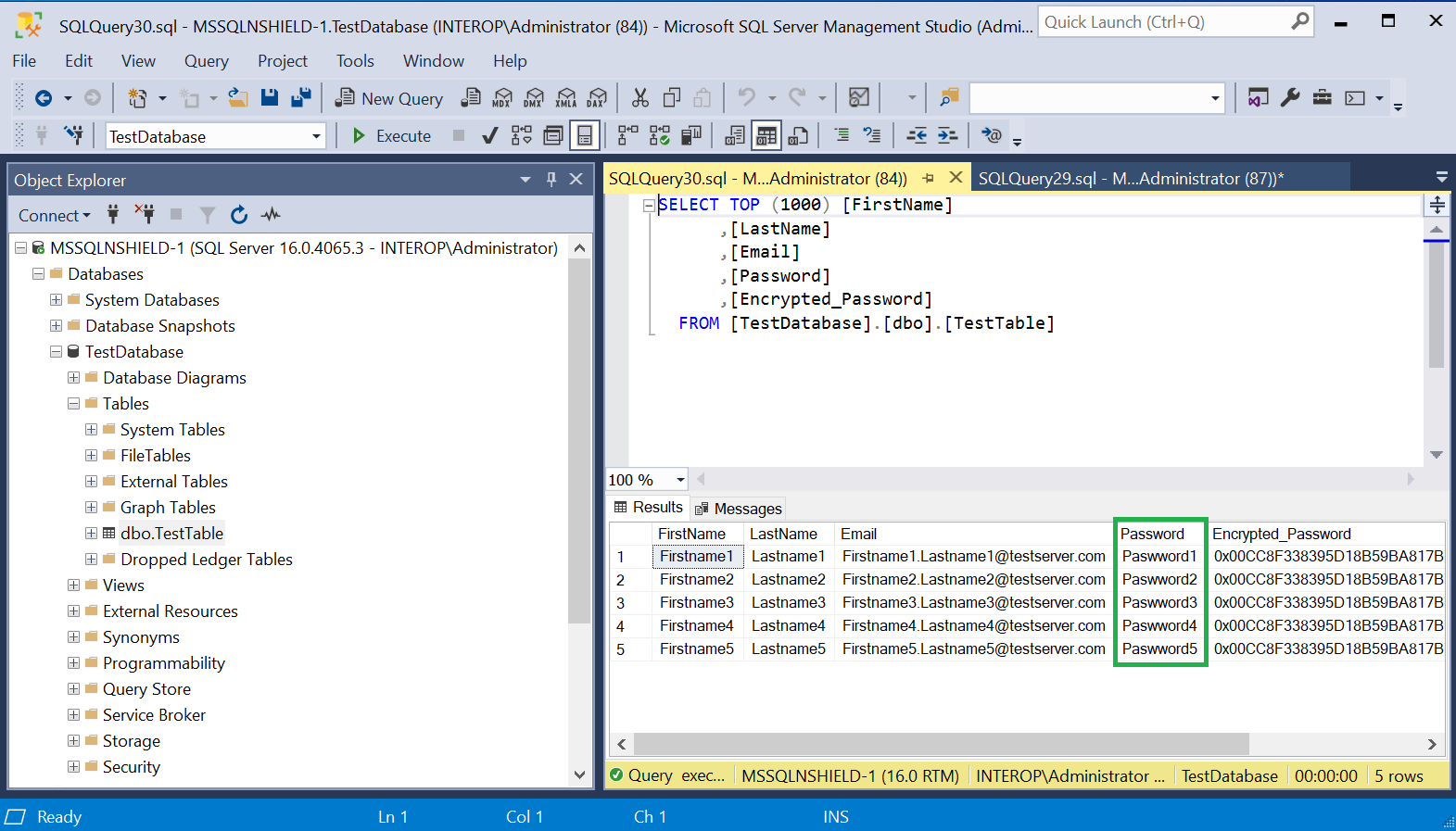Toggle the pin on the SQLQuery30.sql tab
The height and width of the screenshot is (831, 1456).
pyautogui.click(x=928, y=178)
